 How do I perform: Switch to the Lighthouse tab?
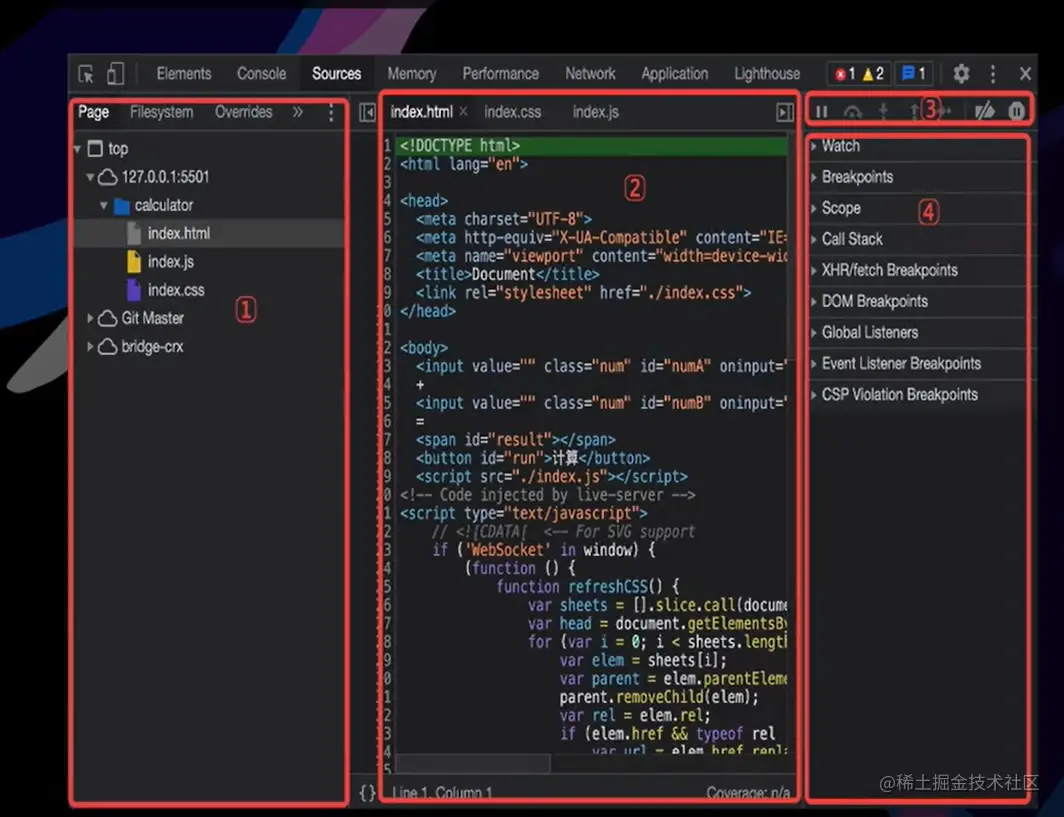pos(767,74)
